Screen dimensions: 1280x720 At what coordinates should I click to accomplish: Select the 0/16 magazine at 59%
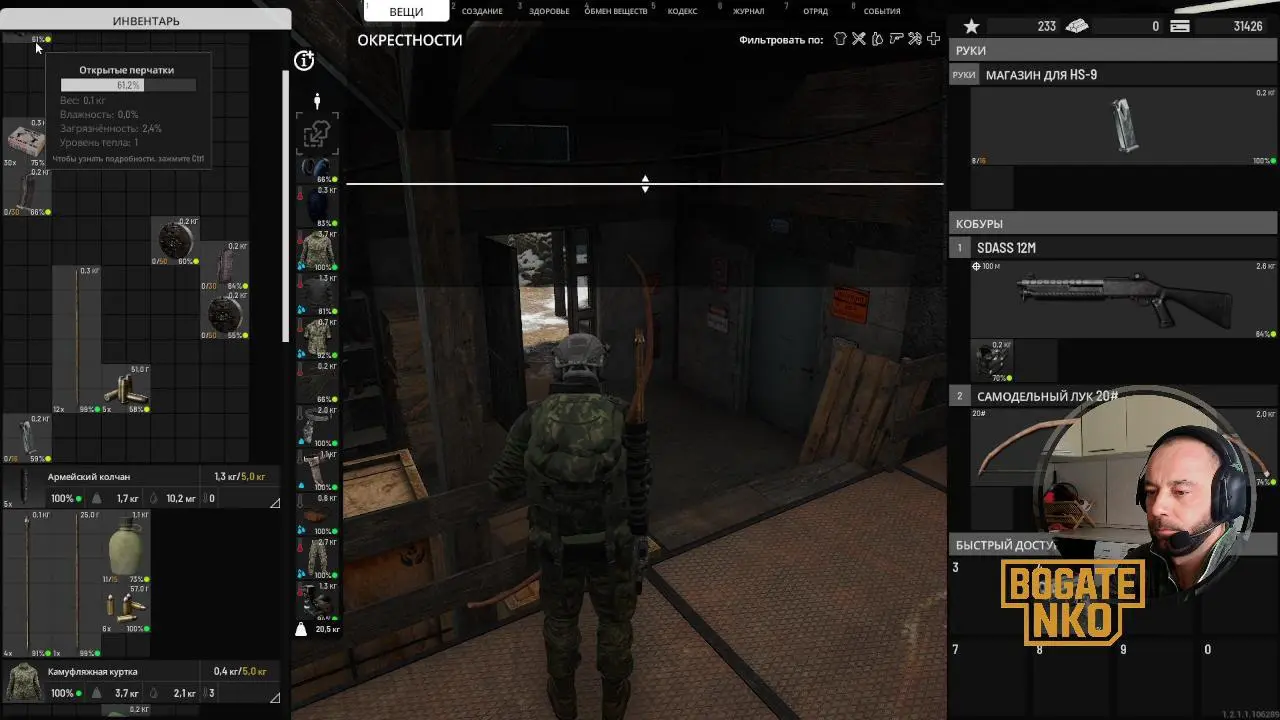click(27, 438)
